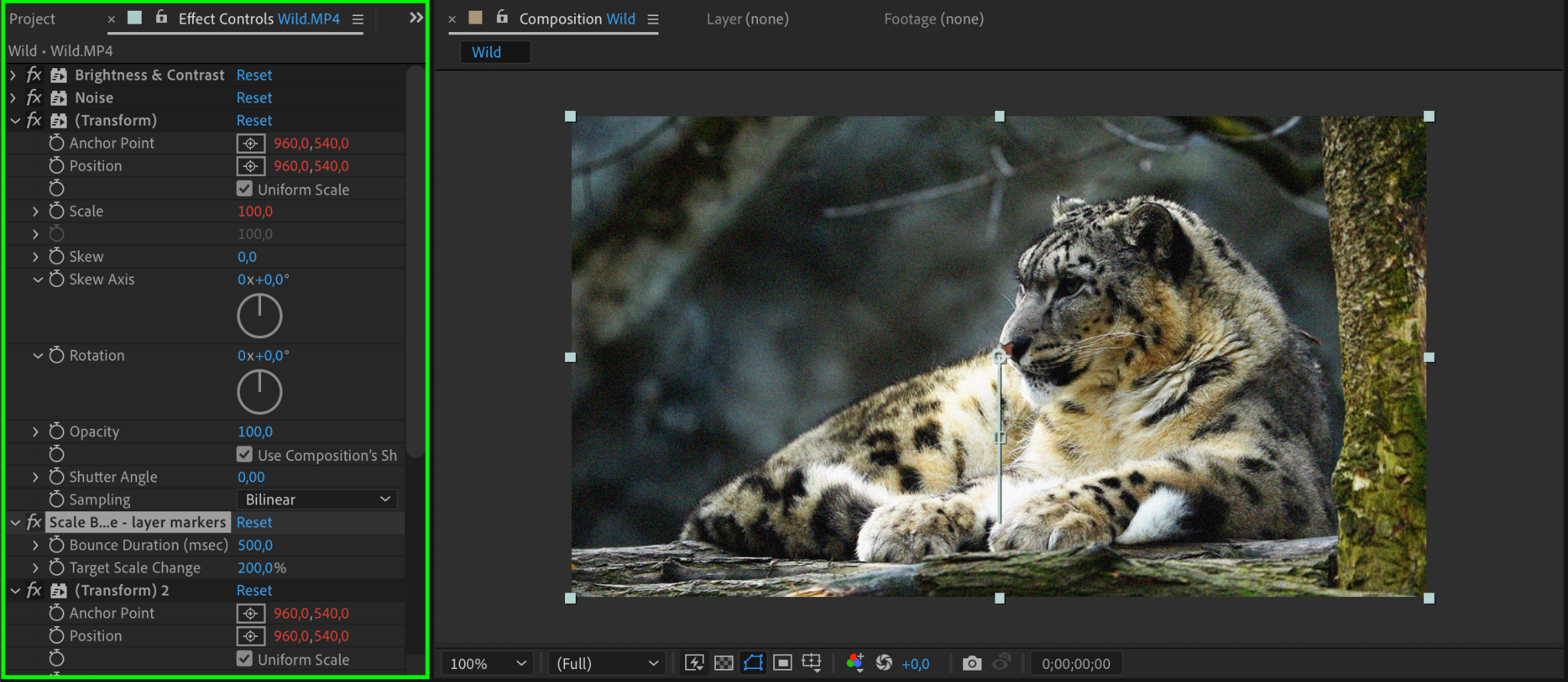The height and width of the screenshot is (682, 1568).
Task: Click the Show Channel color icon
Action: (x=855, y=663)
